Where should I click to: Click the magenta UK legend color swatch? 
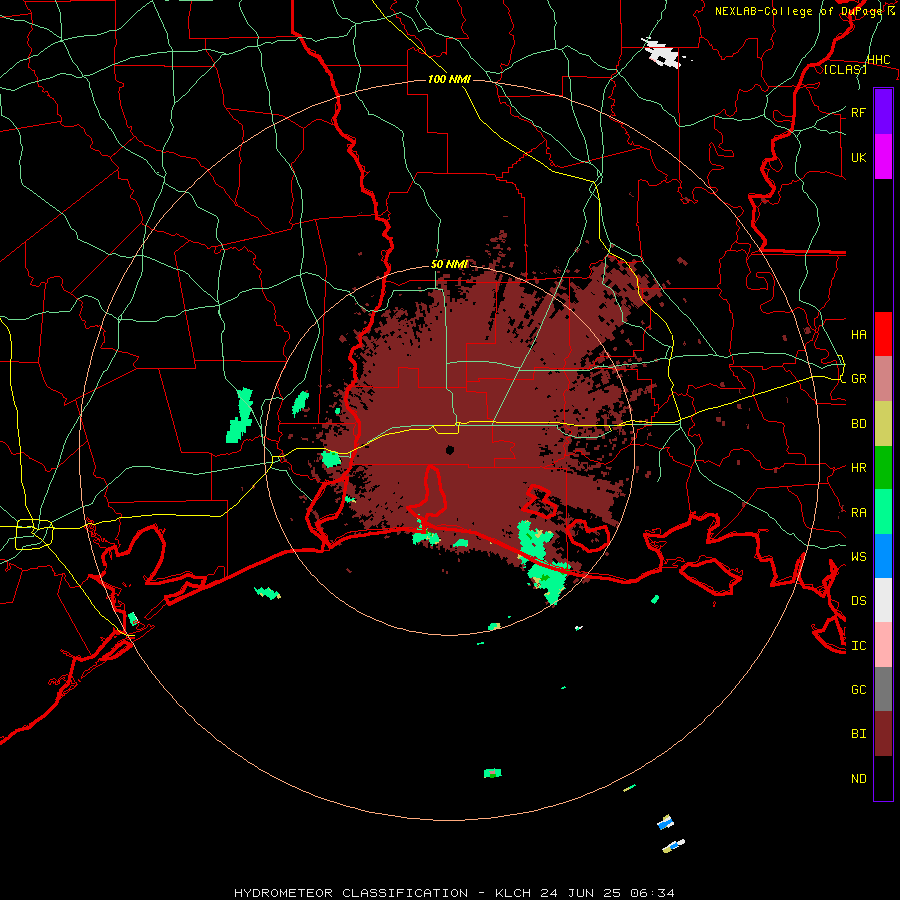883,157
